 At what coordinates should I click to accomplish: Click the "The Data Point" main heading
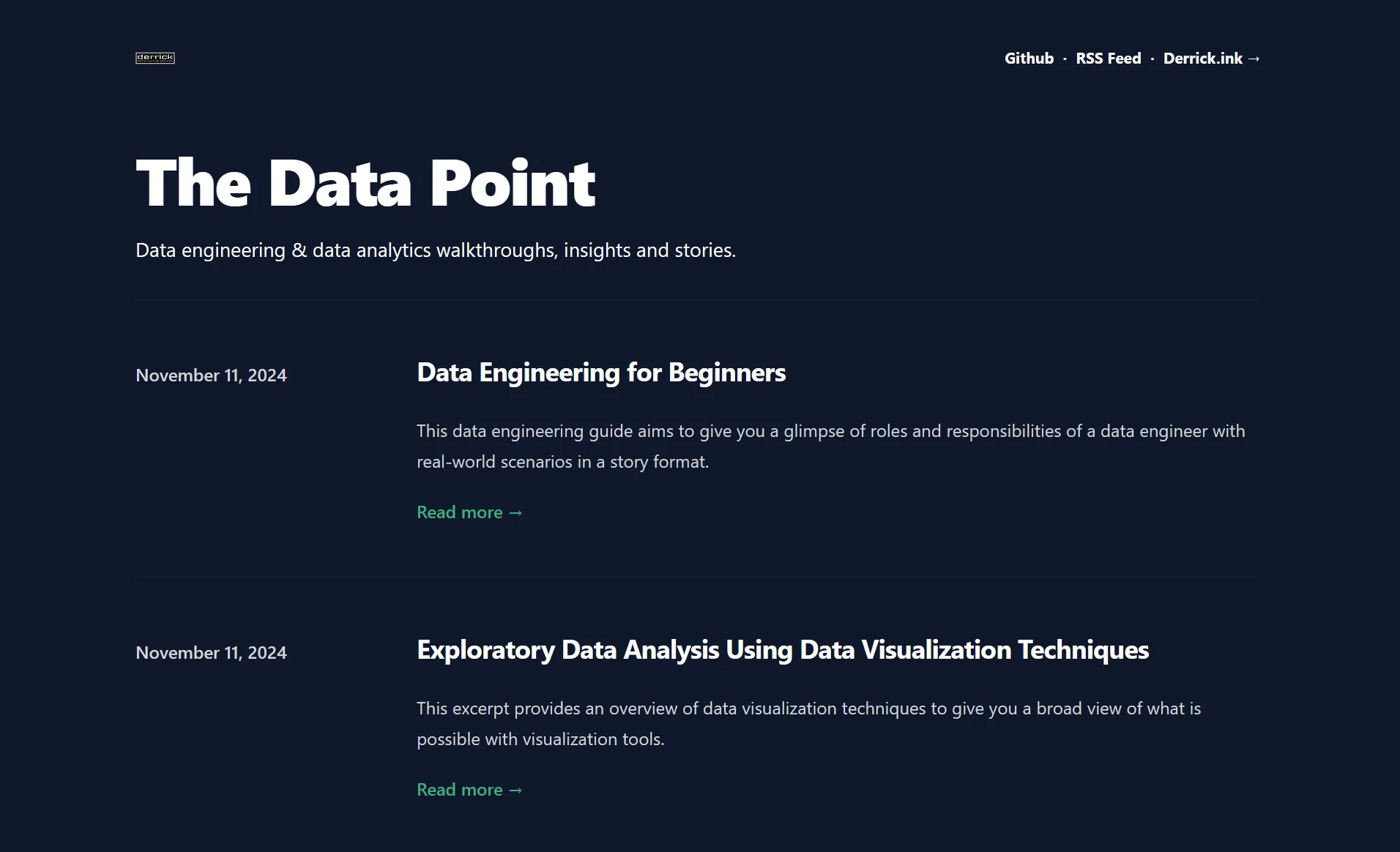click(x=365, y=183)
